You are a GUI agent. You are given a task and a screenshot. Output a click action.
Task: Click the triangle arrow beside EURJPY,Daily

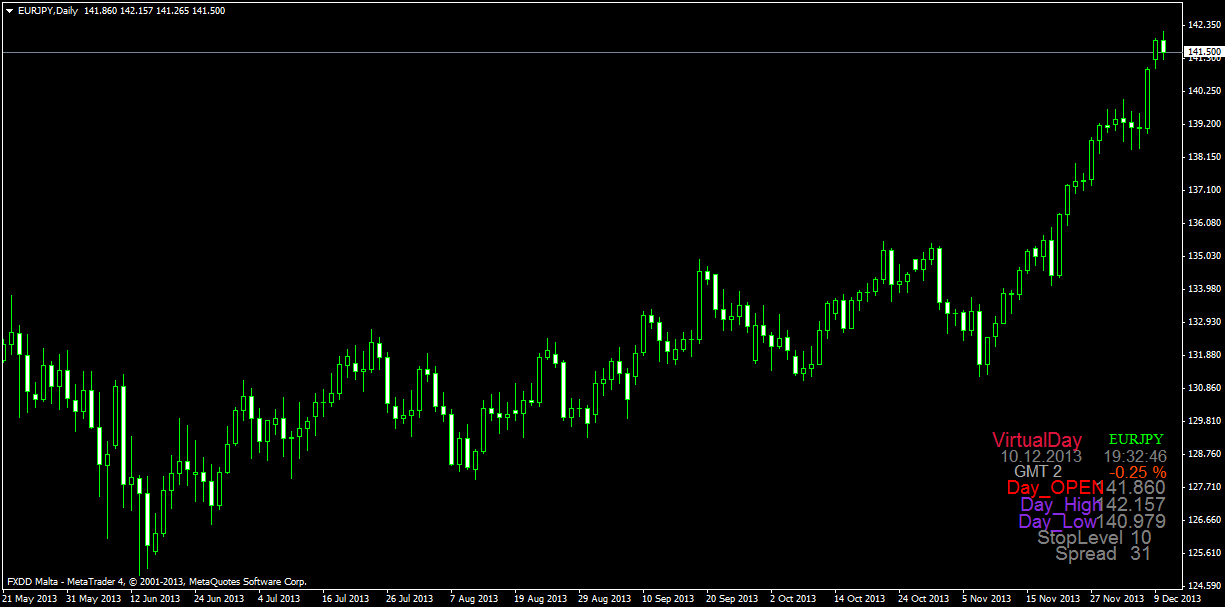(9, 10)
